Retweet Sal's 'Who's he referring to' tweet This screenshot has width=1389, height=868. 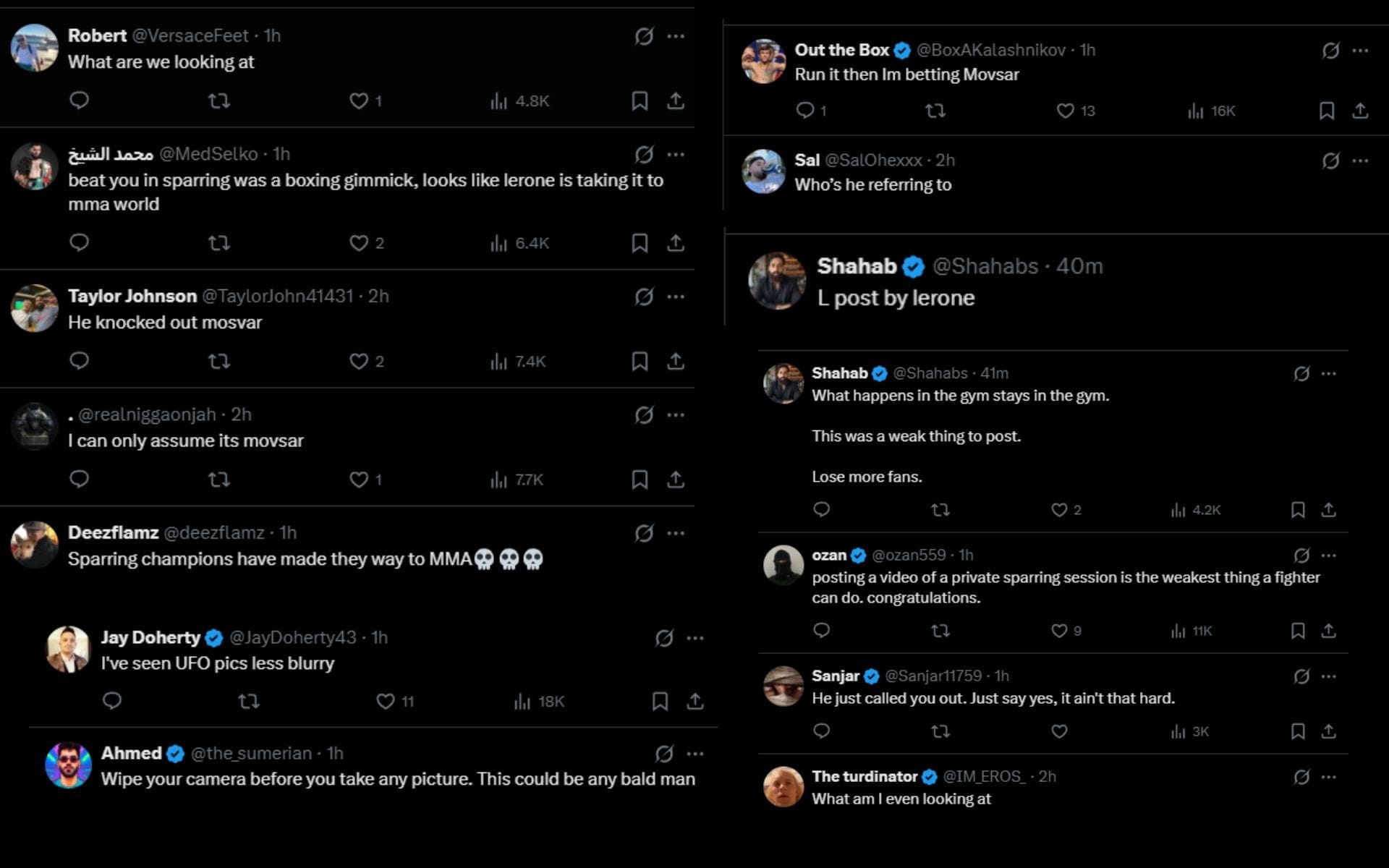coord(937,221)
